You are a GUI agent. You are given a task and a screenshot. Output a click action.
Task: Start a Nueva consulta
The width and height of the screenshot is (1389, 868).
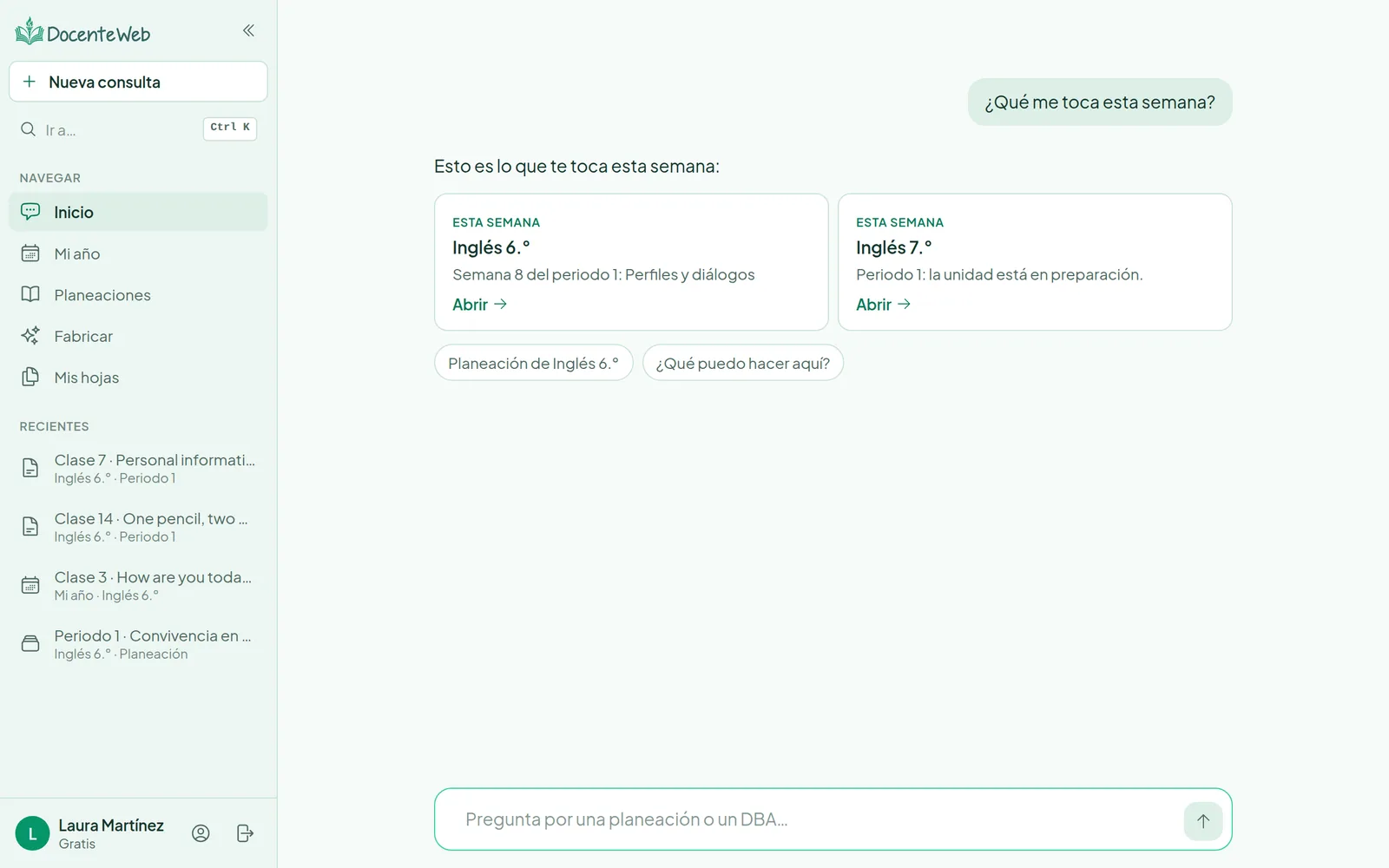point(138,82)
